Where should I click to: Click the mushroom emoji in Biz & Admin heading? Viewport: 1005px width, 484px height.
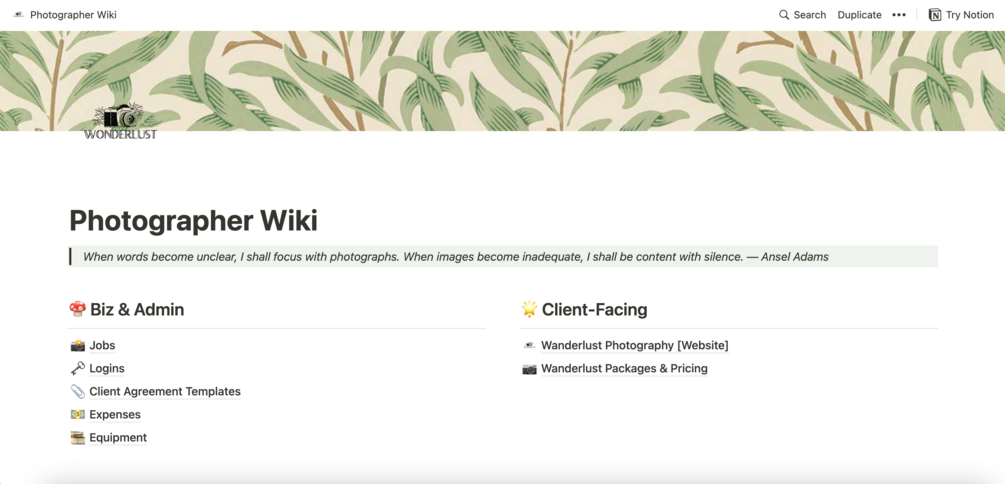(78, 310)
